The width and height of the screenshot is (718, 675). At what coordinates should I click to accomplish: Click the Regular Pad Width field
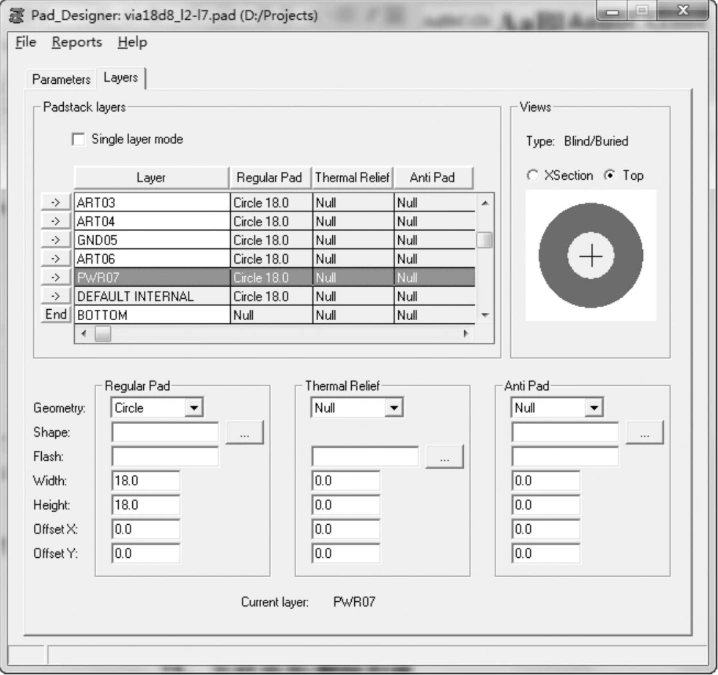[x=146, y=480]
